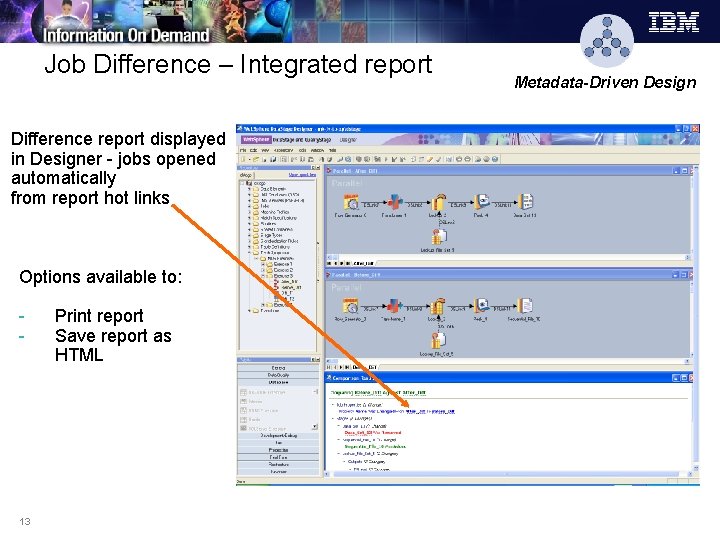Select Sequential File stage in Before_Diff job

[524, 305]
